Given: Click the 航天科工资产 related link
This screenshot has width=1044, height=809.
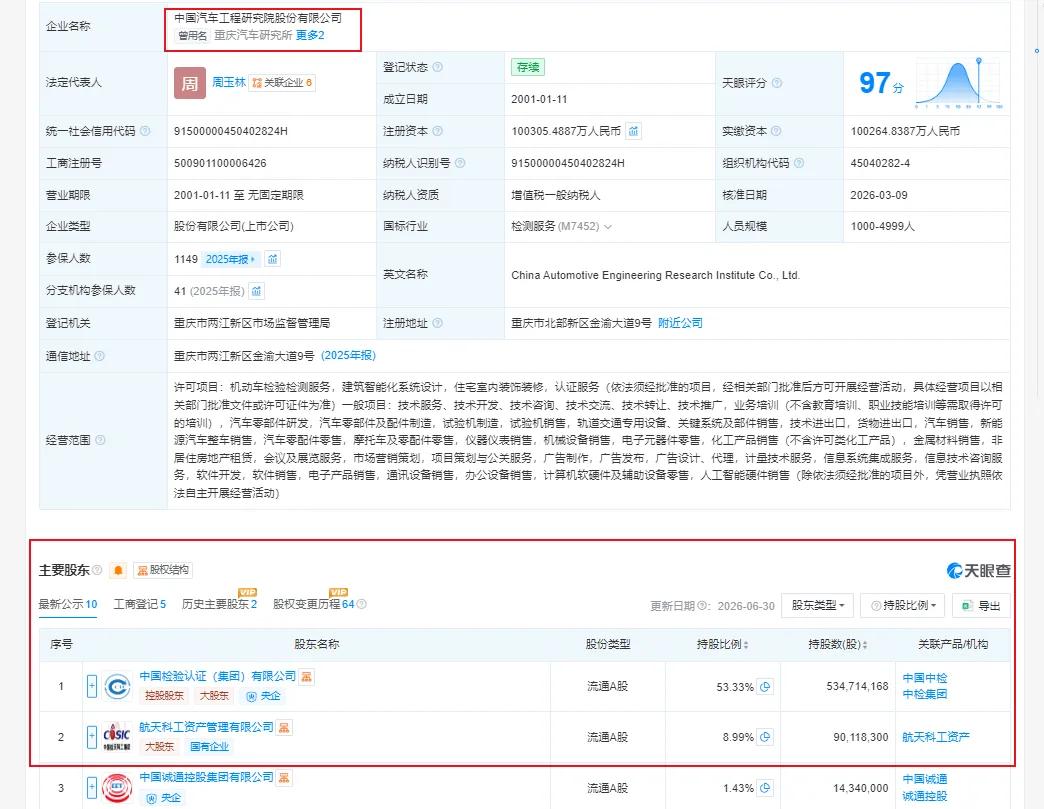Looking at the screenshot, I should point(936,737).
